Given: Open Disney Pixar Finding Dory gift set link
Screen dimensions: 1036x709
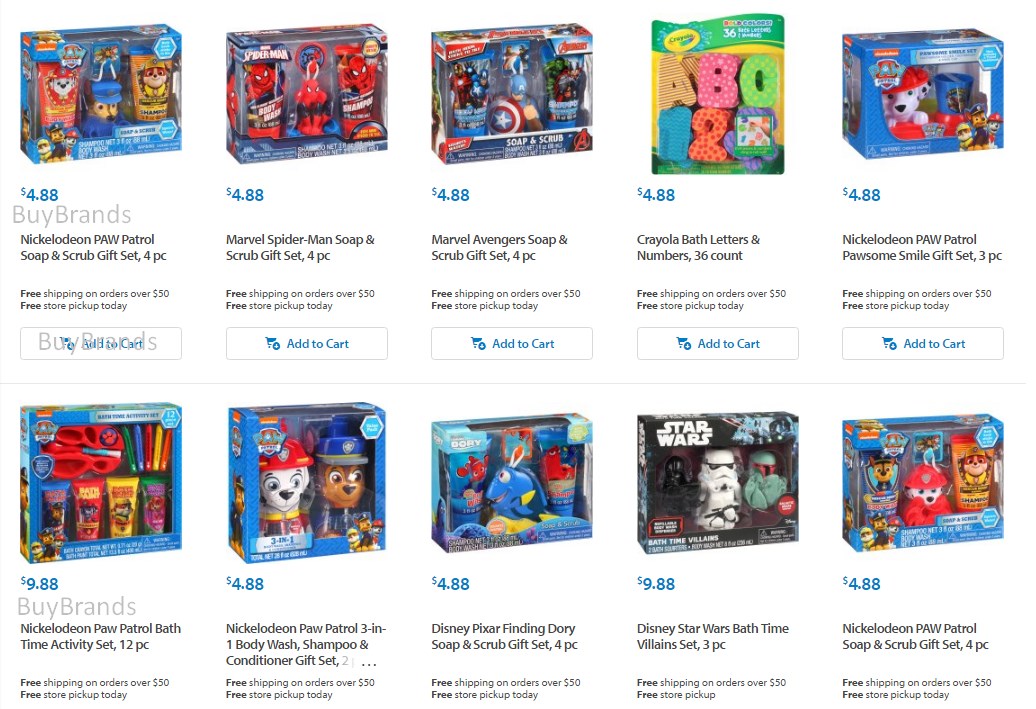Looking at the screenshot, I should pos(504,636).
